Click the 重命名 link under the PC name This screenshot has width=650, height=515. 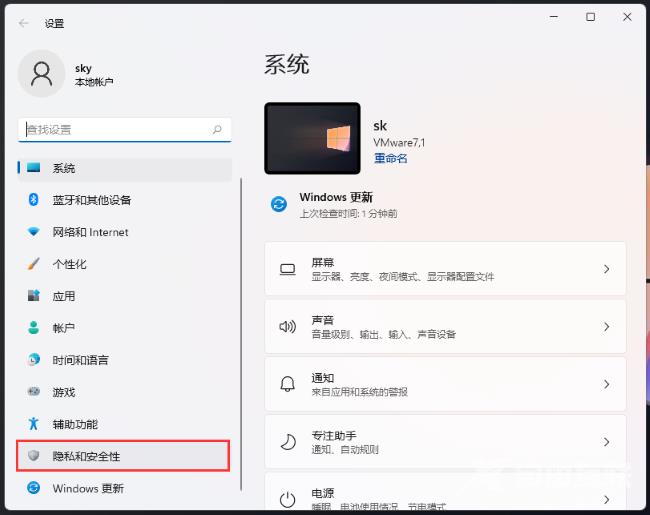tap(390, 158)
